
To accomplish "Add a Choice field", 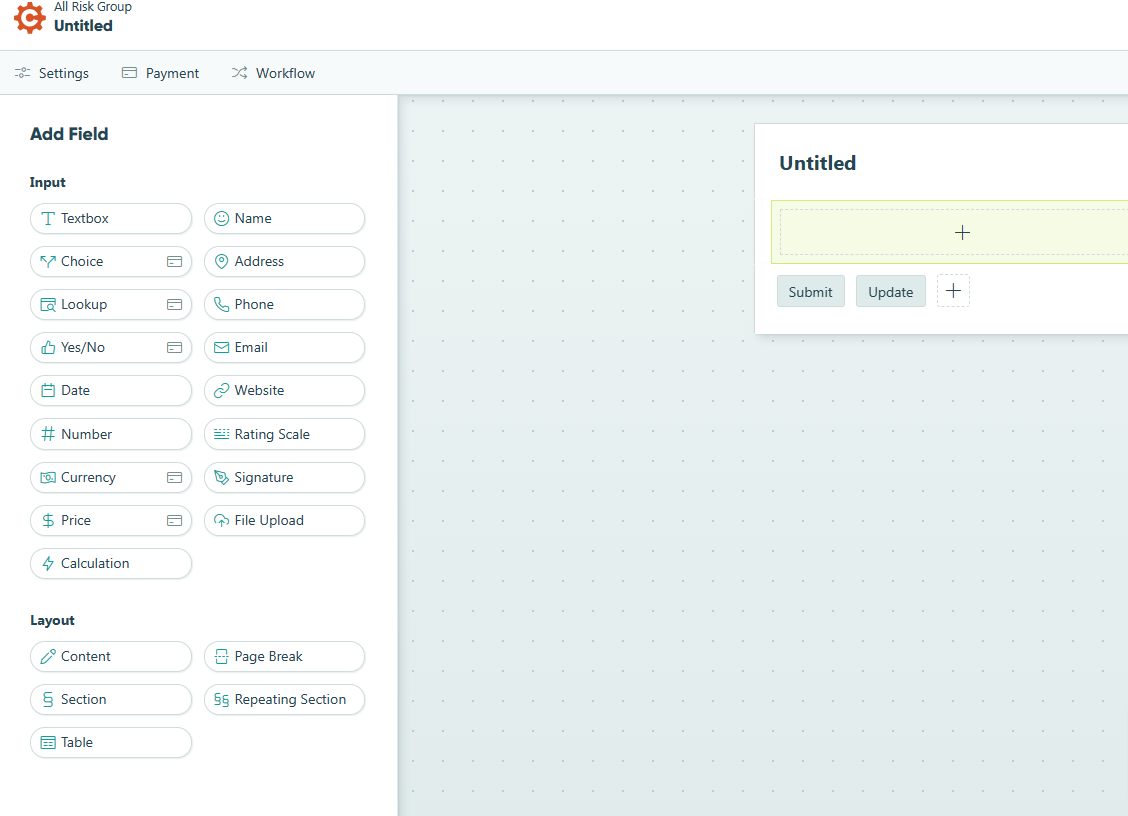I will pyautogui.click(x=111, y=261).
